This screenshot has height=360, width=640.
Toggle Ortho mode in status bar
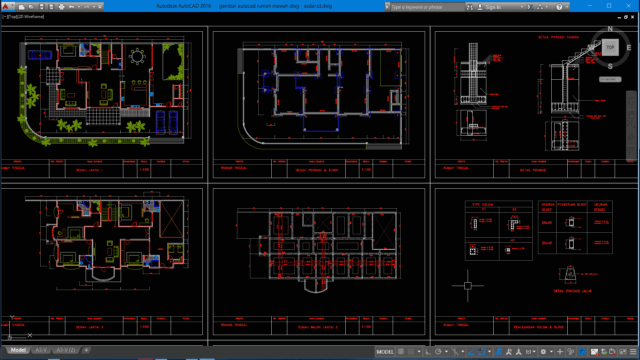428,351
